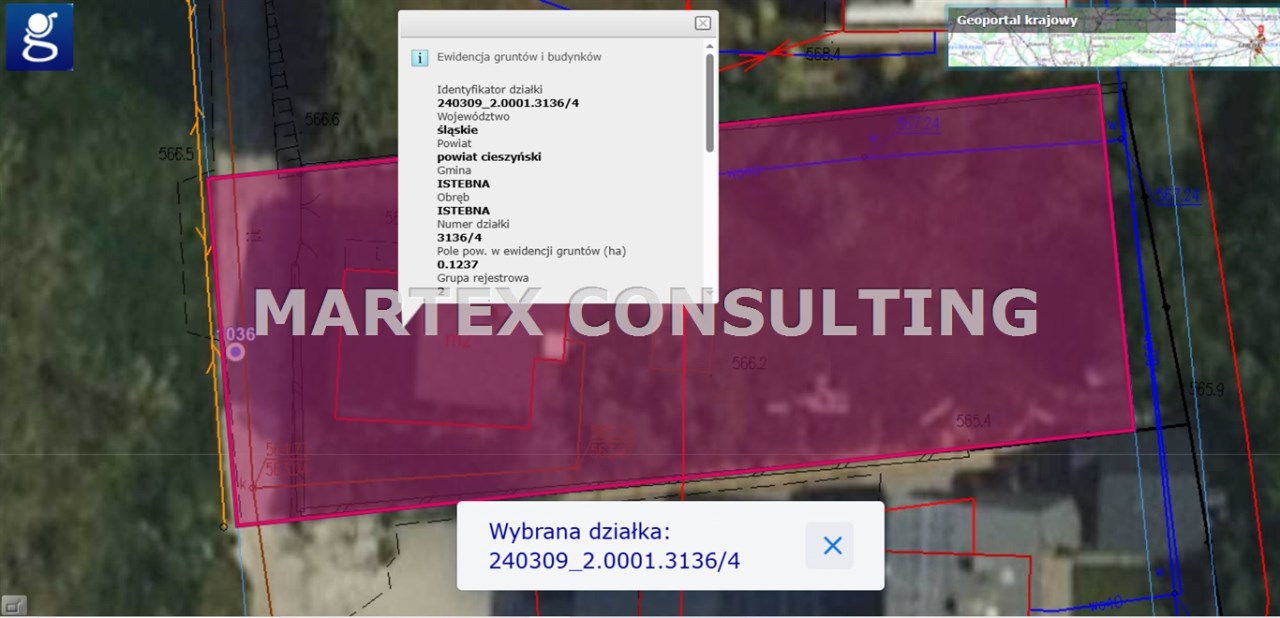This screenshot has width=1280, height=618.
Task: Click the blue info icon in popup
Action: 420,58
